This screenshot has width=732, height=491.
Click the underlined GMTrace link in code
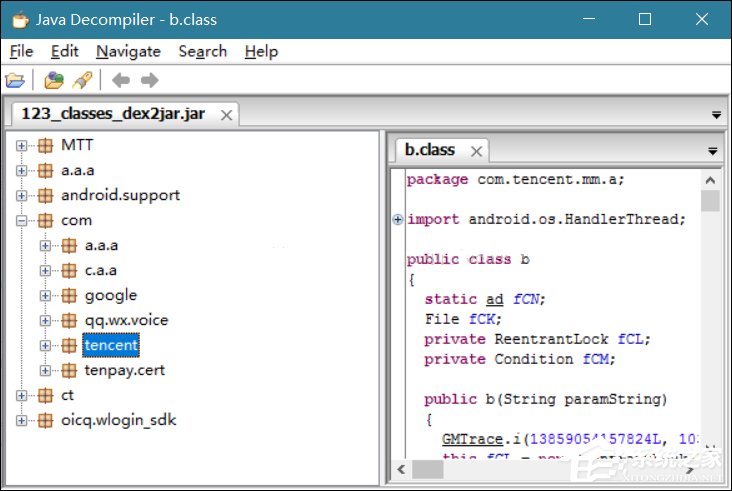(x=466, y=439)
